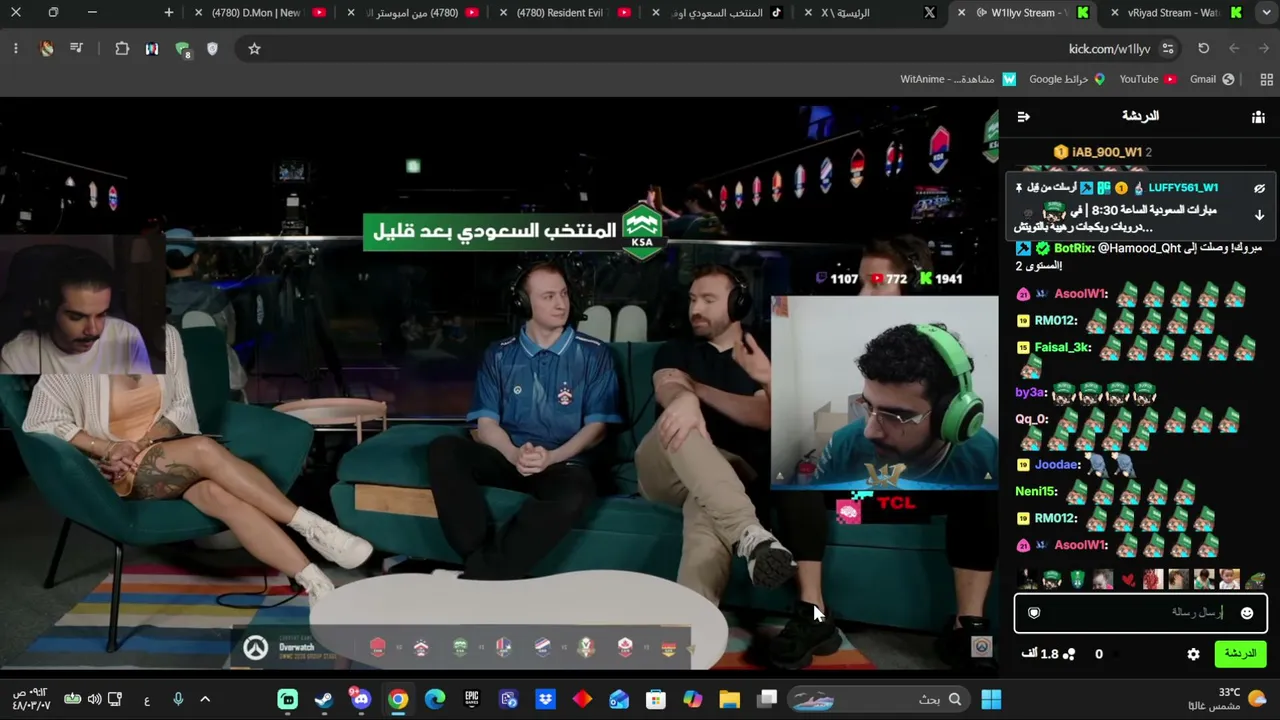Open the Qq_0 username in chat

coord(1031,419)
